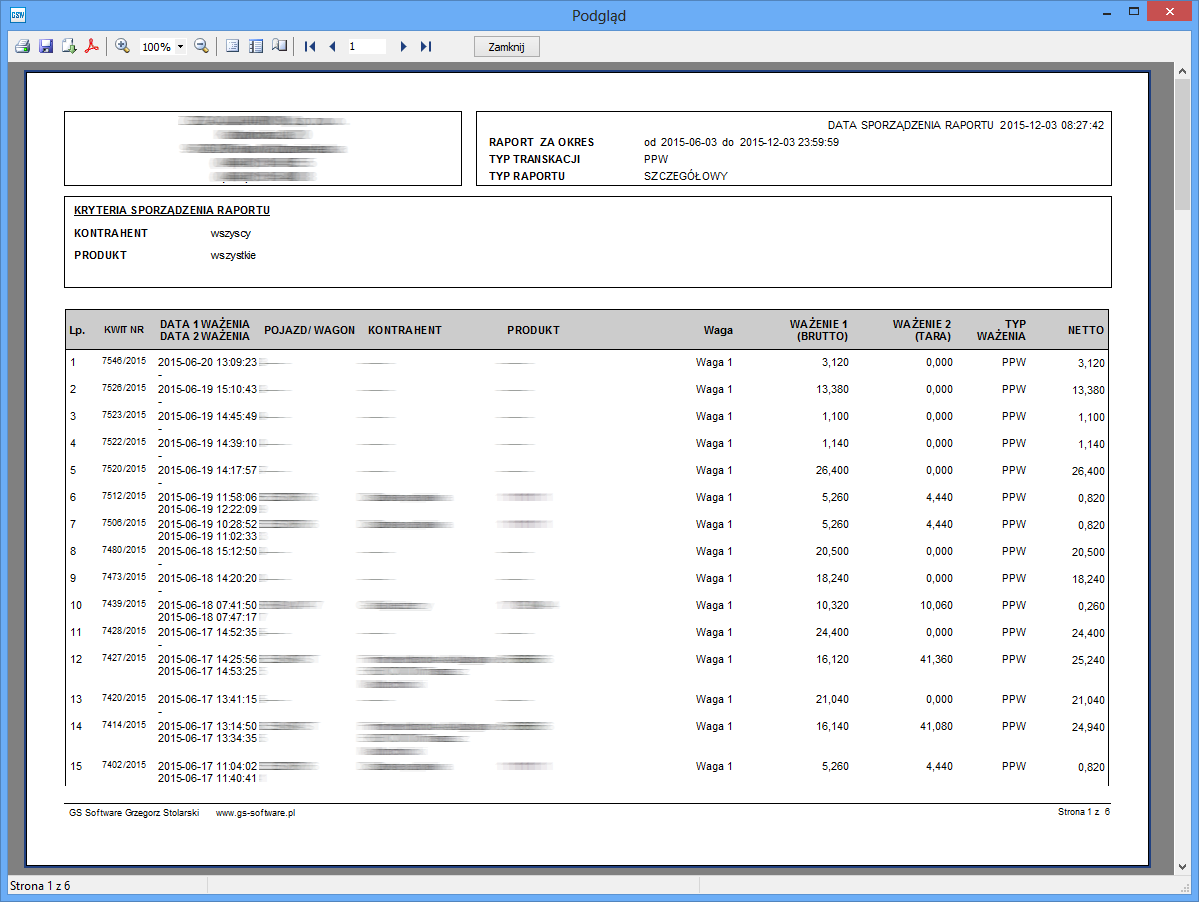This screenshot has width=1199, height=902.
Task: Save the report with the floppy disk icon
Action: click(x=46, y=46)
